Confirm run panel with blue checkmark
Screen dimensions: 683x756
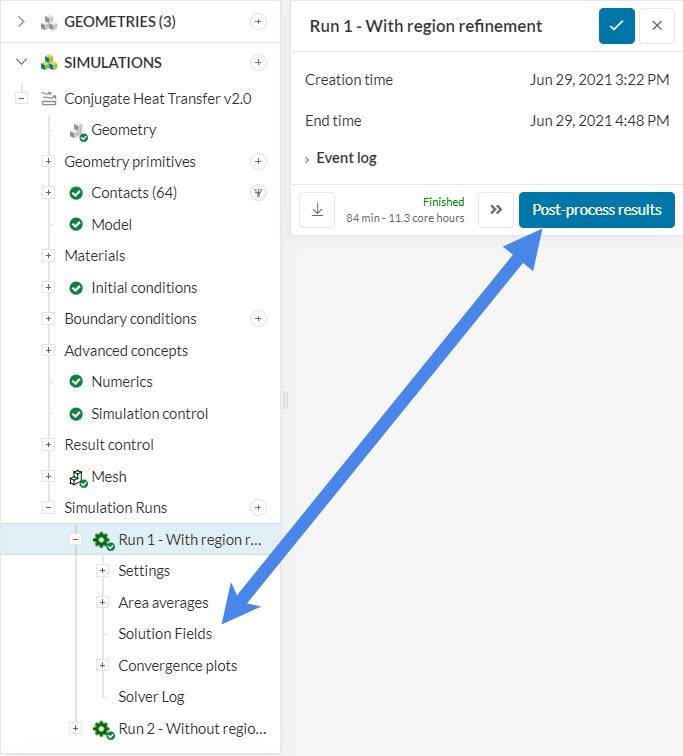pos(616,26)
